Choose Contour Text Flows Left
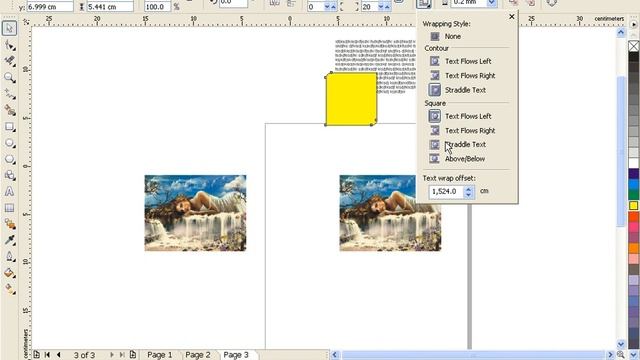This screenshot has width=640, height=360. [460, 61]
